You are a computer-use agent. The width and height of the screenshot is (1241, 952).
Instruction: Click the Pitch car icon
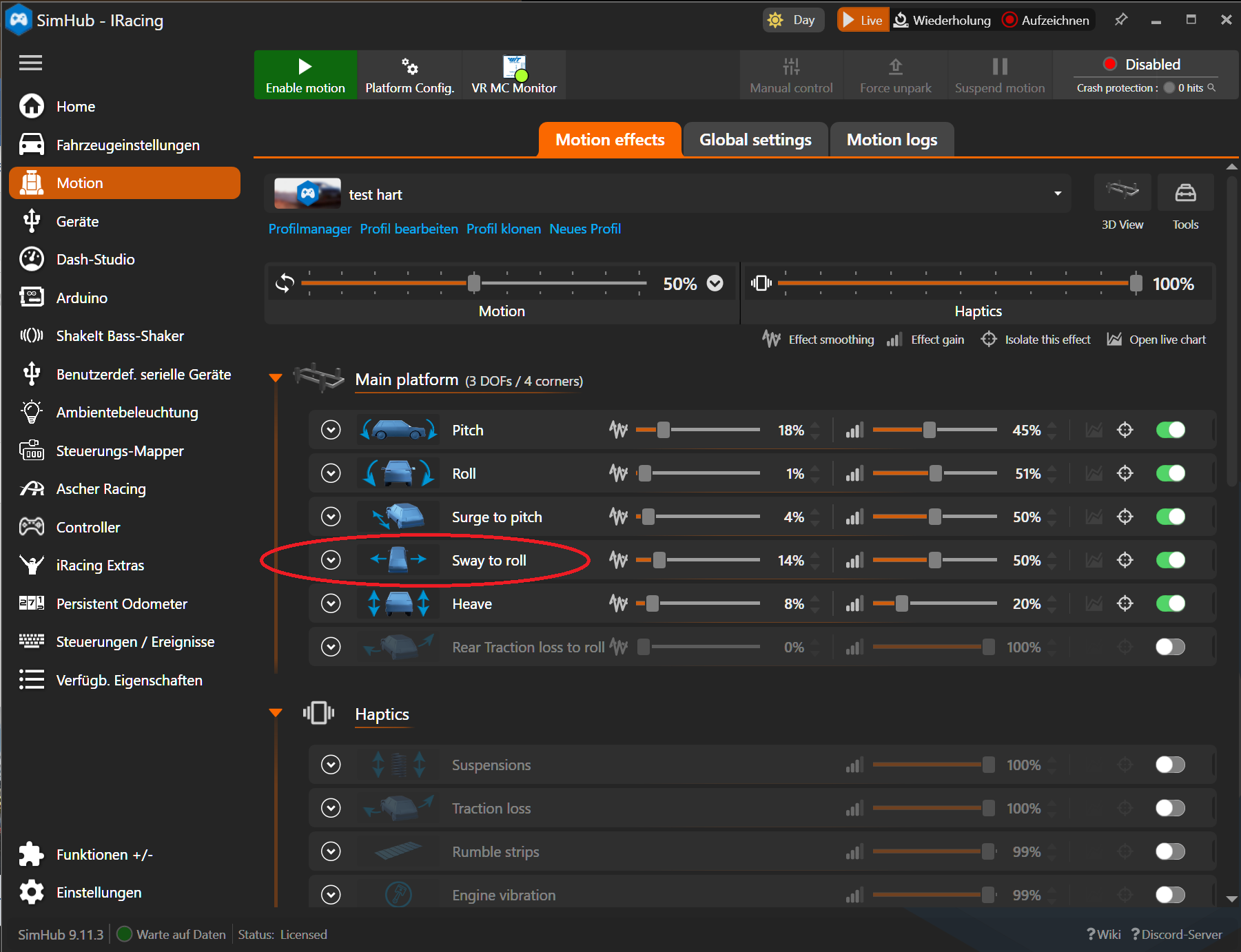pyautogui.click(x=399, y=430)
